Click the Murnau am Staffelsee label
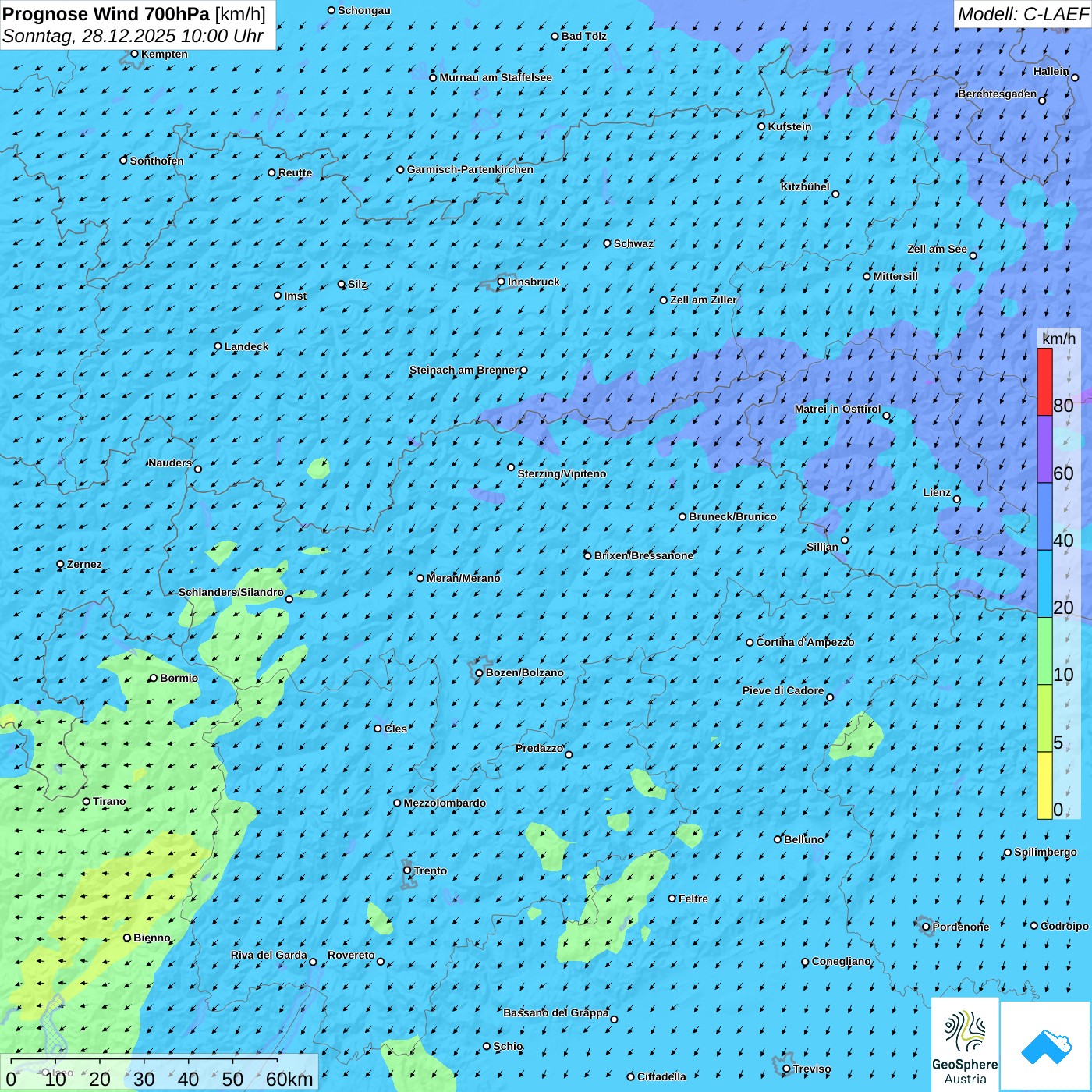This screenshot has width=1092, height=1092. click(x=495, y=77)
